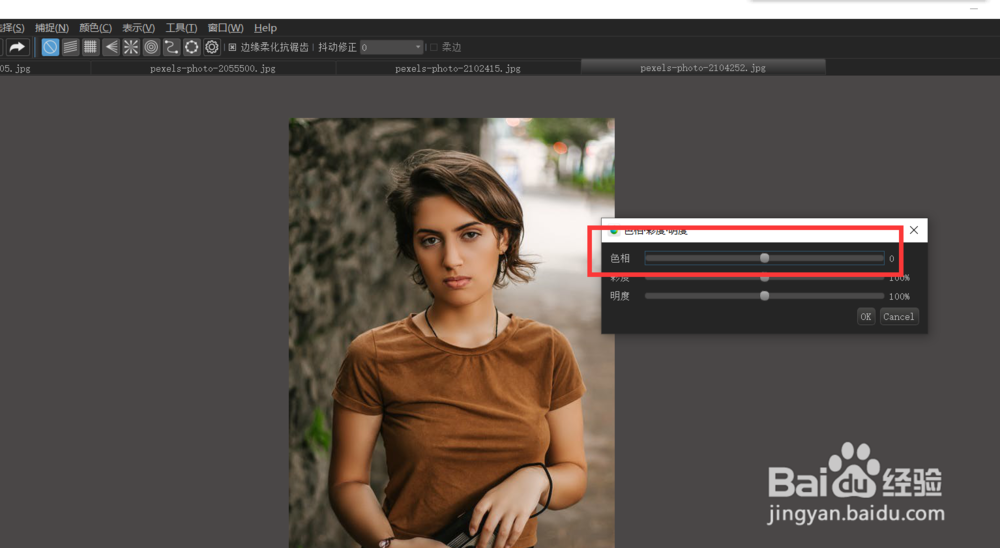Toggle 边缘柔化抗锯齿 checkbox
The height and width of the screenshot is (548, 1000).
[x=232, y=47]
